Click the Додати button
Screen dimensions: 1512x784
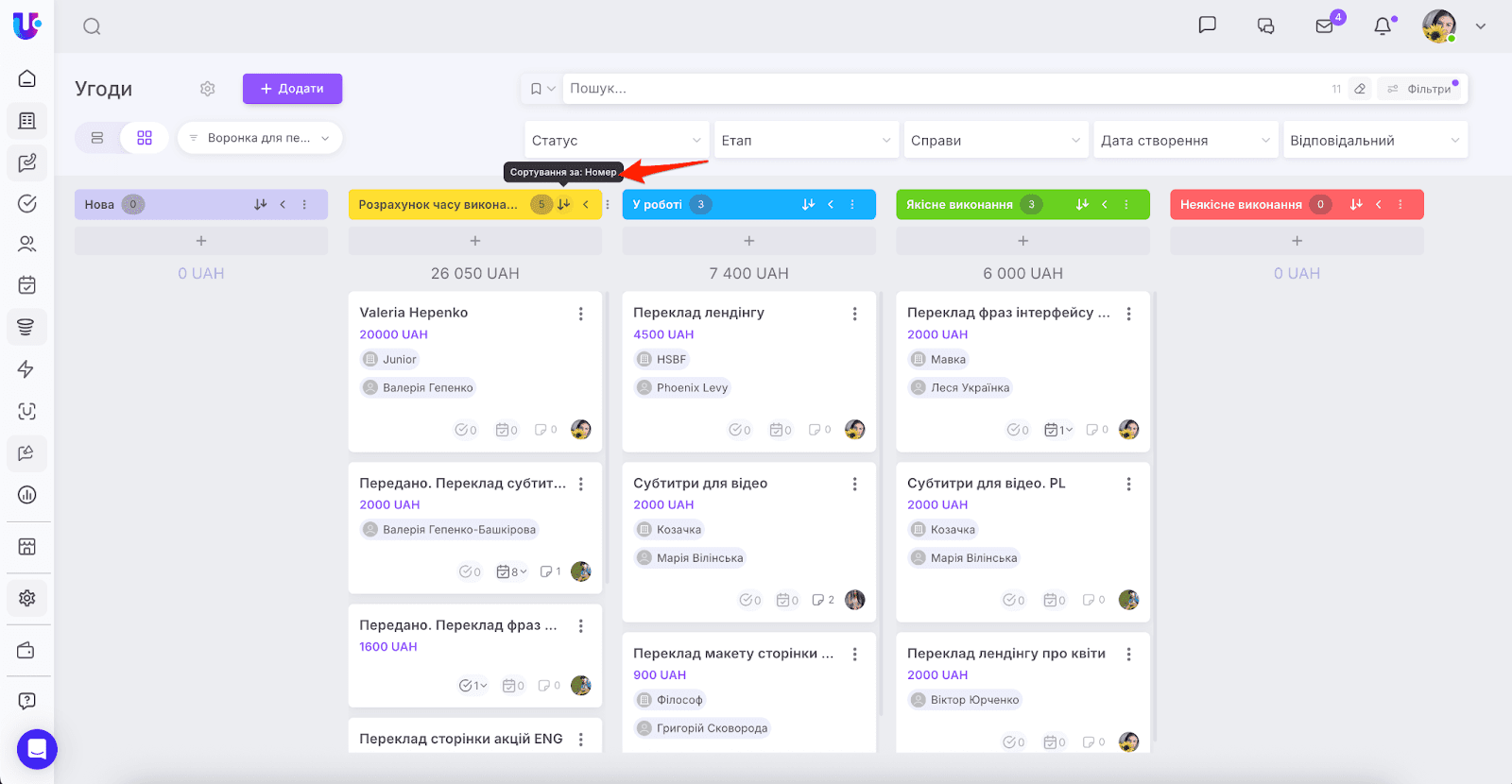[x=292, y=89]
